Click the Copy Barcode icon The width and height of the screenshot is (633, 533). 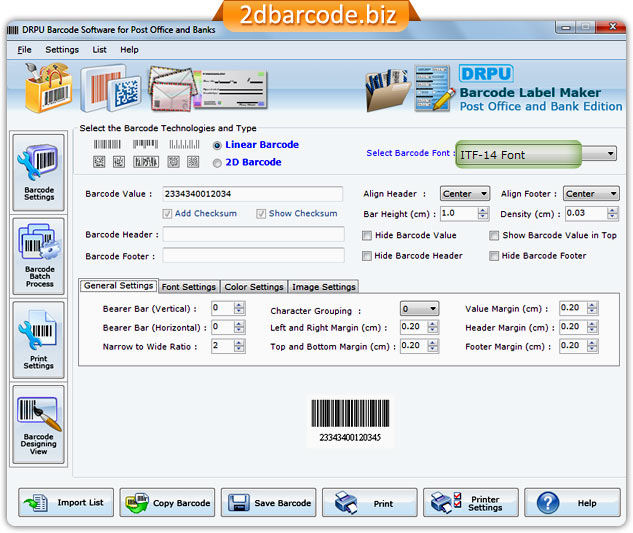click(137, 503)
